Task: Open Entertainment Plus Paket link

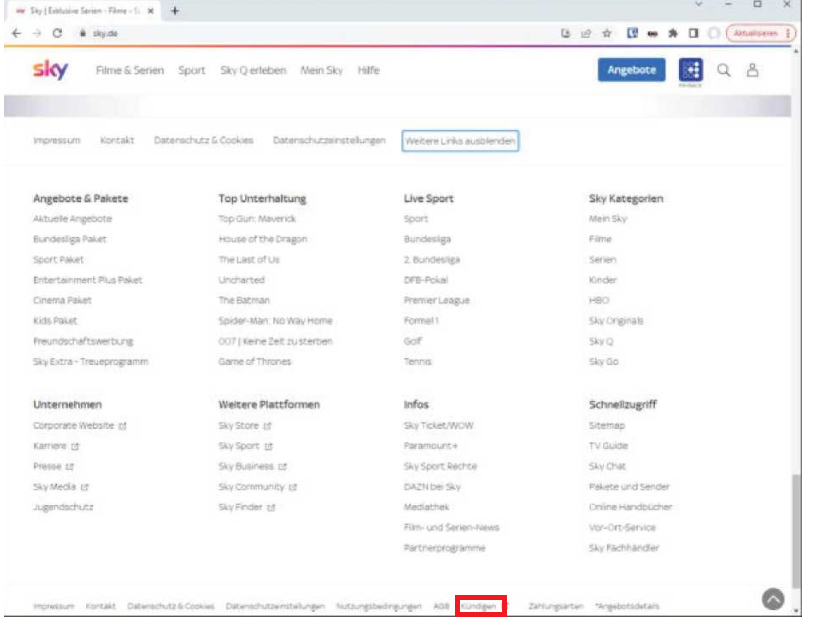Action: coord(88,280)
